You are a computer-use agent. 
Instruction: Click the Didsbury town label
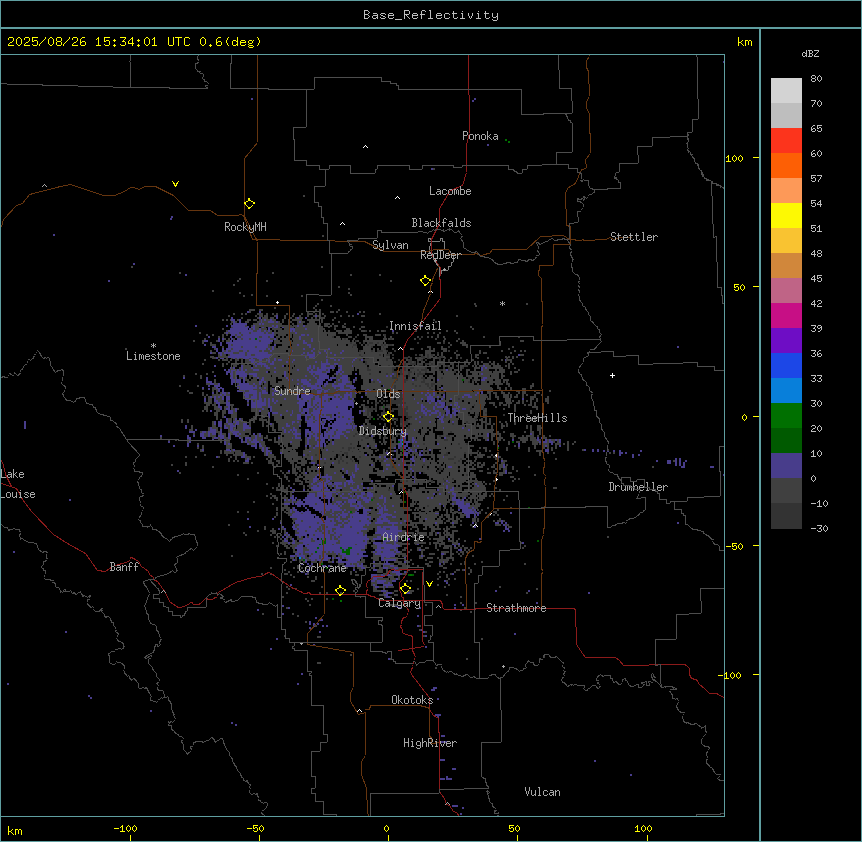(382, 431)
